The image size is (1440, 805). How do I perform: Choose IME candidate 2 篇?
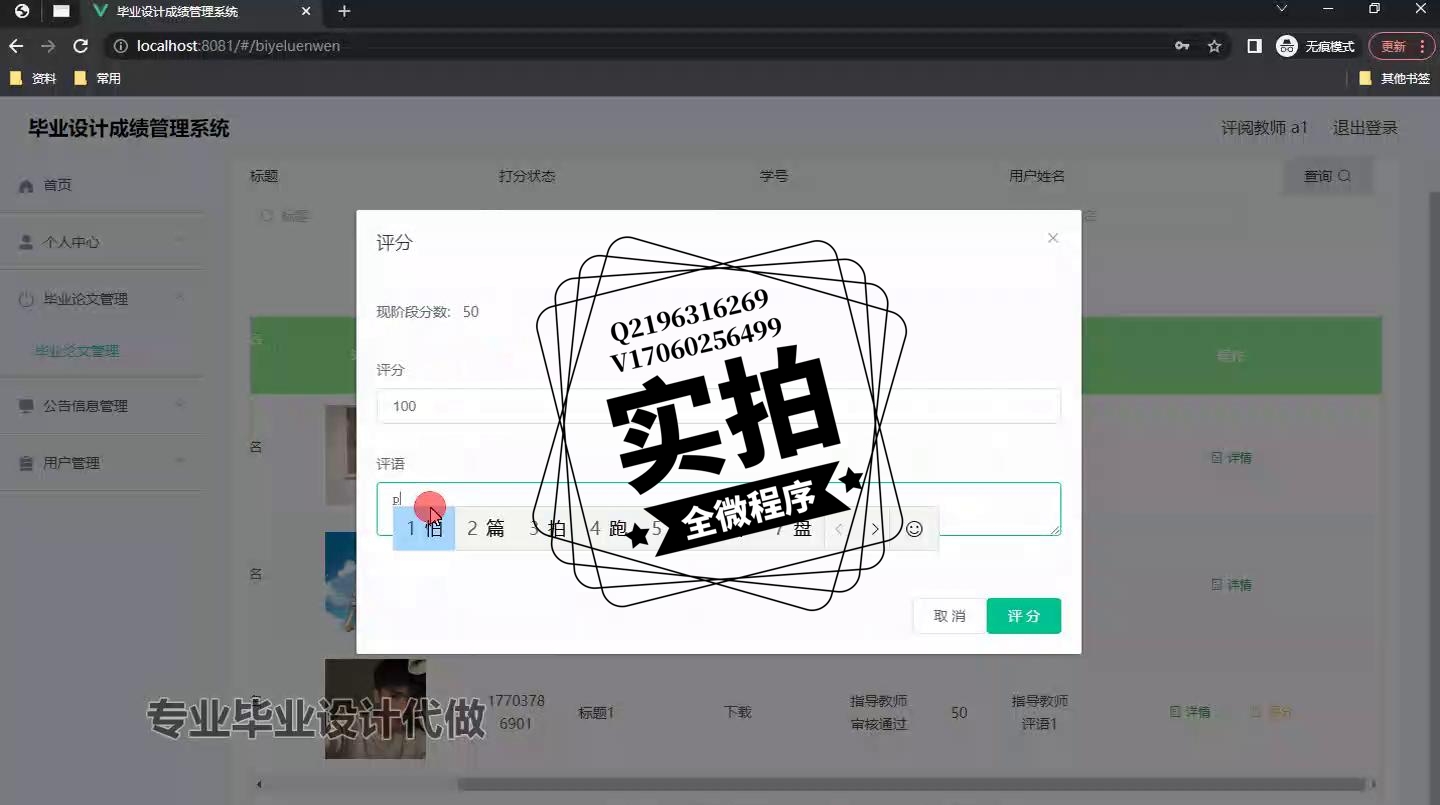tap(486, 528)
